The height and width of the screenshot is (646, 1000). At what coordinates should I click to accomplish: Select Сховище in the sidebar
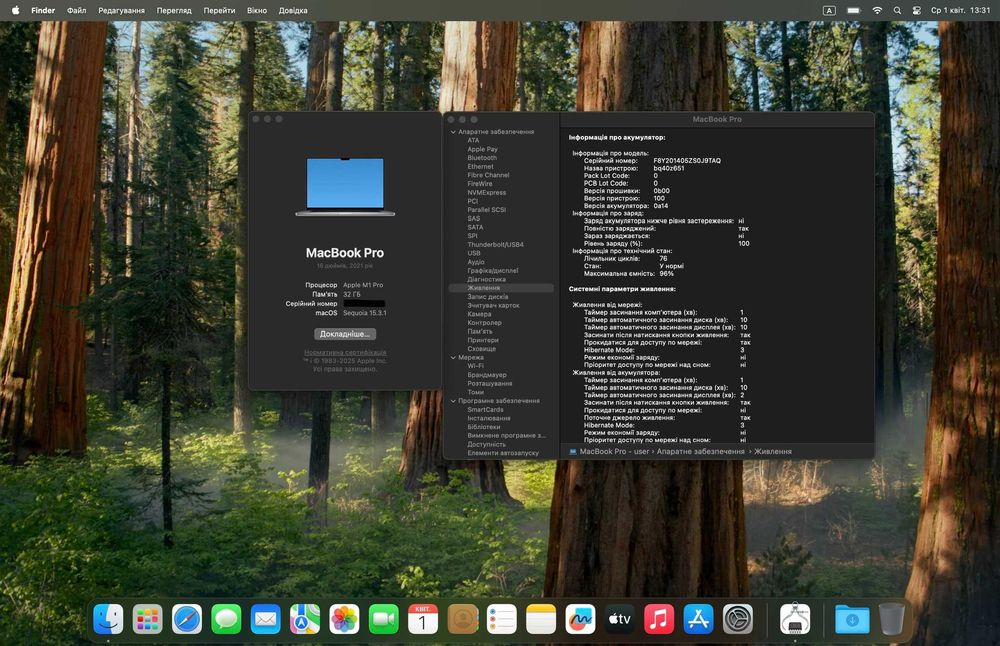[482, 349]
